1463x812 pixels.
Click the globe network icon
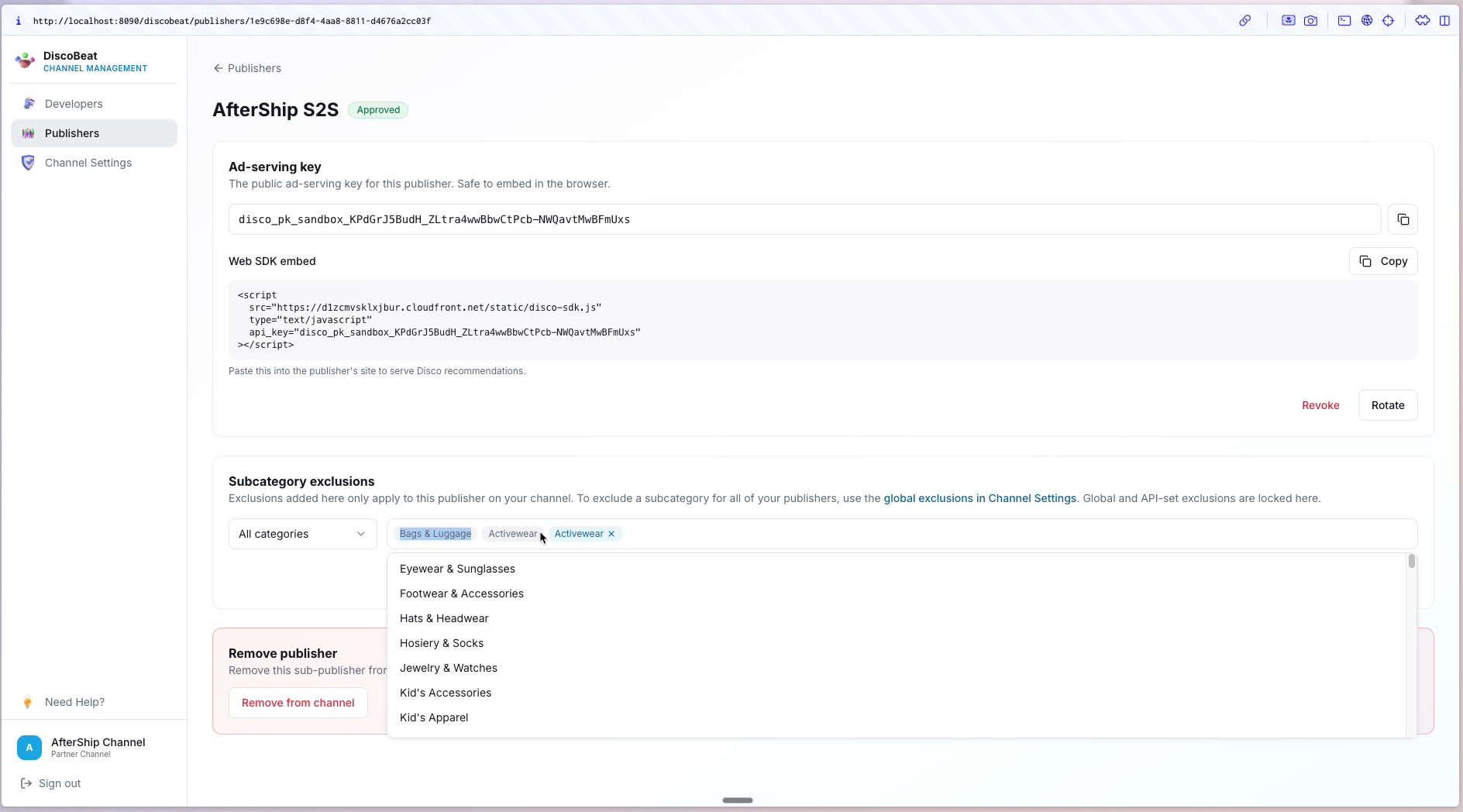click(x=1367, y=21)
